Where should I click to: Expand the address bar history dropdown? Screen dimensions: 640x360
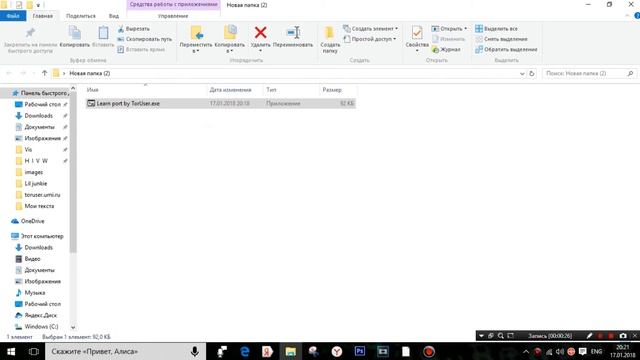coord(522,73)
